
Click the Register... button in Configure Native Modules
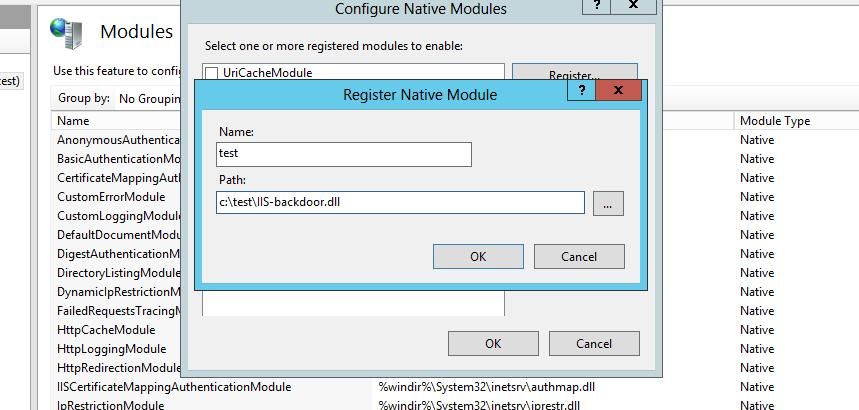pyautogui.click(x=575, y=72)
